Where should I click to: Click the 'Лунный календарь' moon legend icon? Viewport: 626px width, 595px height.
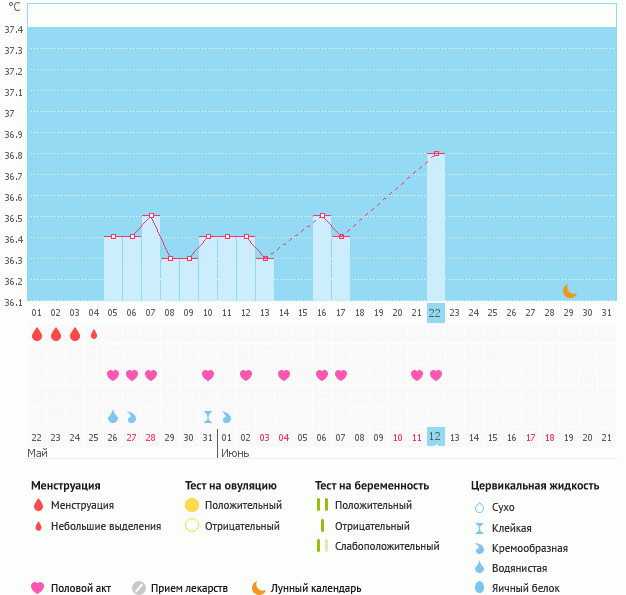click(259, 588)
